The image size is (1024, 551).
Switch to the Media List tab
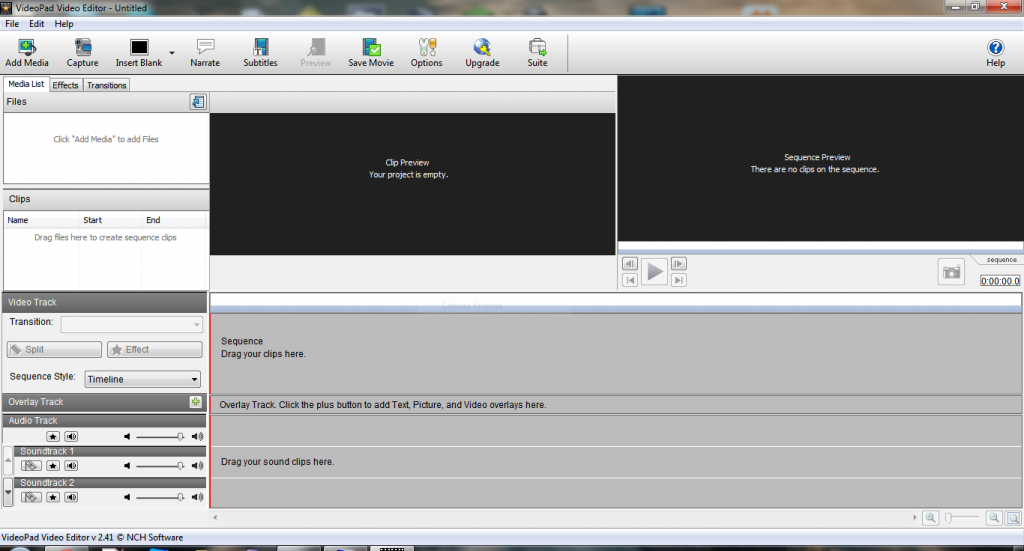(x=26, y=84)
